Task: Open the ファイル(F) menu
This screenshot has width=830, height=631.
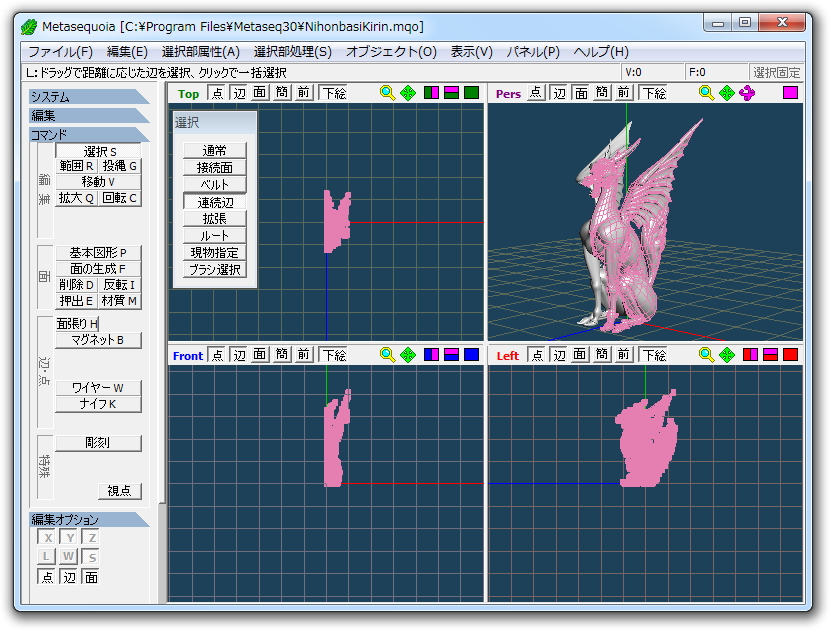Action: coord(60,52)
